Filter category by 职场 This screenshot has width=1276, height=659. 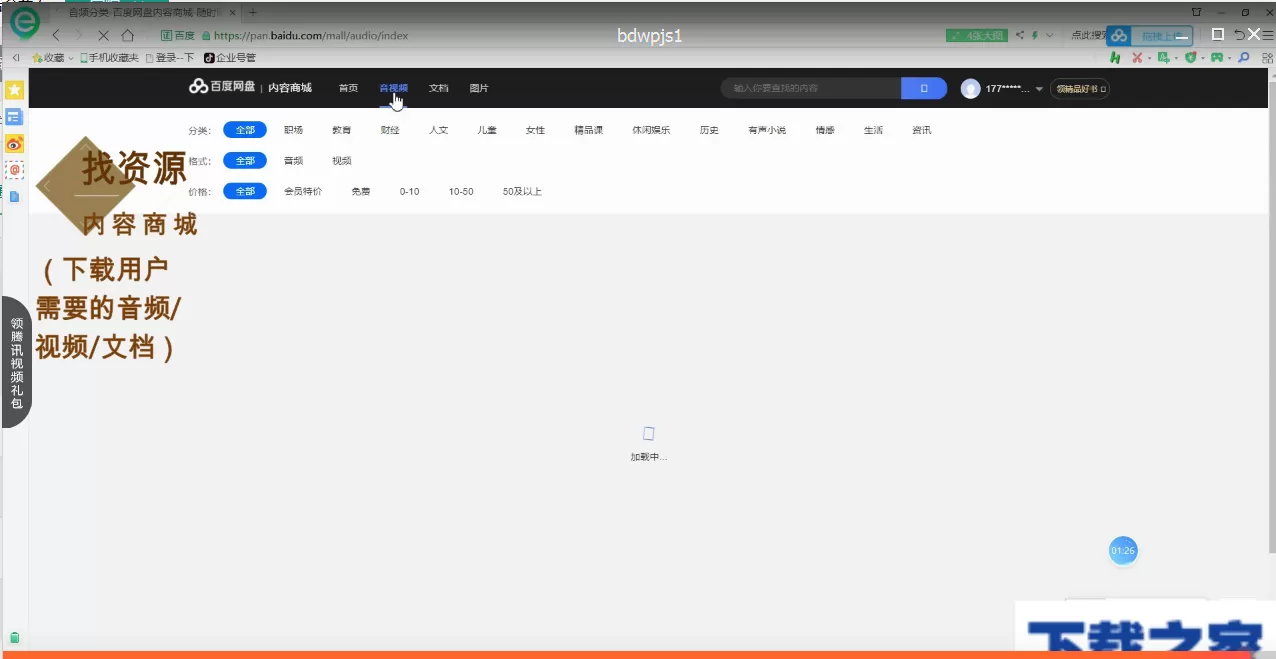[x=293, y=130]
